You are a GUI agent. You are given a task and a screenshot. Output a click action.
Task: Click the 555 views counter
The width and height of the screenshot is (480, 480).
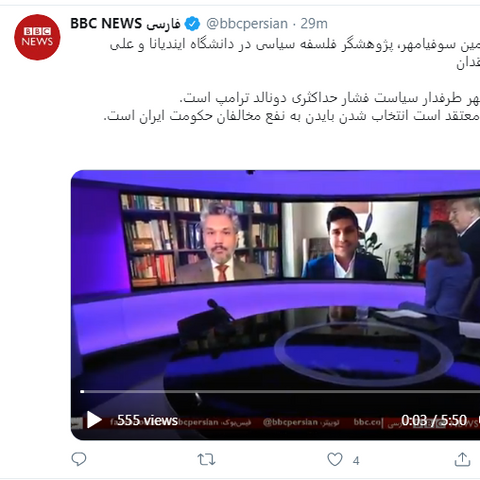pyautogui.click(x=147, y=420)
